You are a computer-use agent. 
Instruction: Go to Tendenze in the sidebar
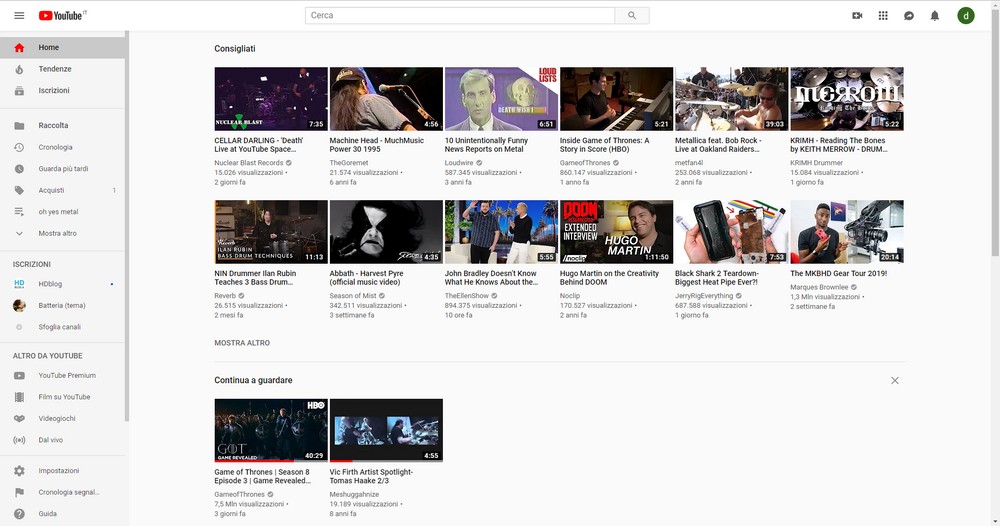[55, 69]
